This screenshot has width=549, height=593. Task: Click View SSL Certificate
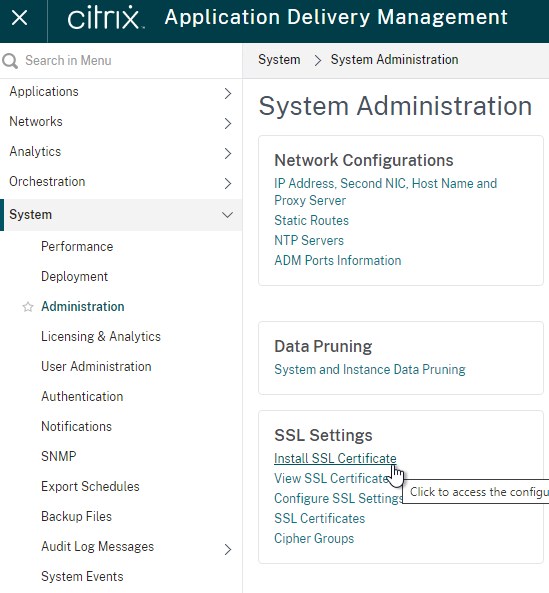(331, 478)
